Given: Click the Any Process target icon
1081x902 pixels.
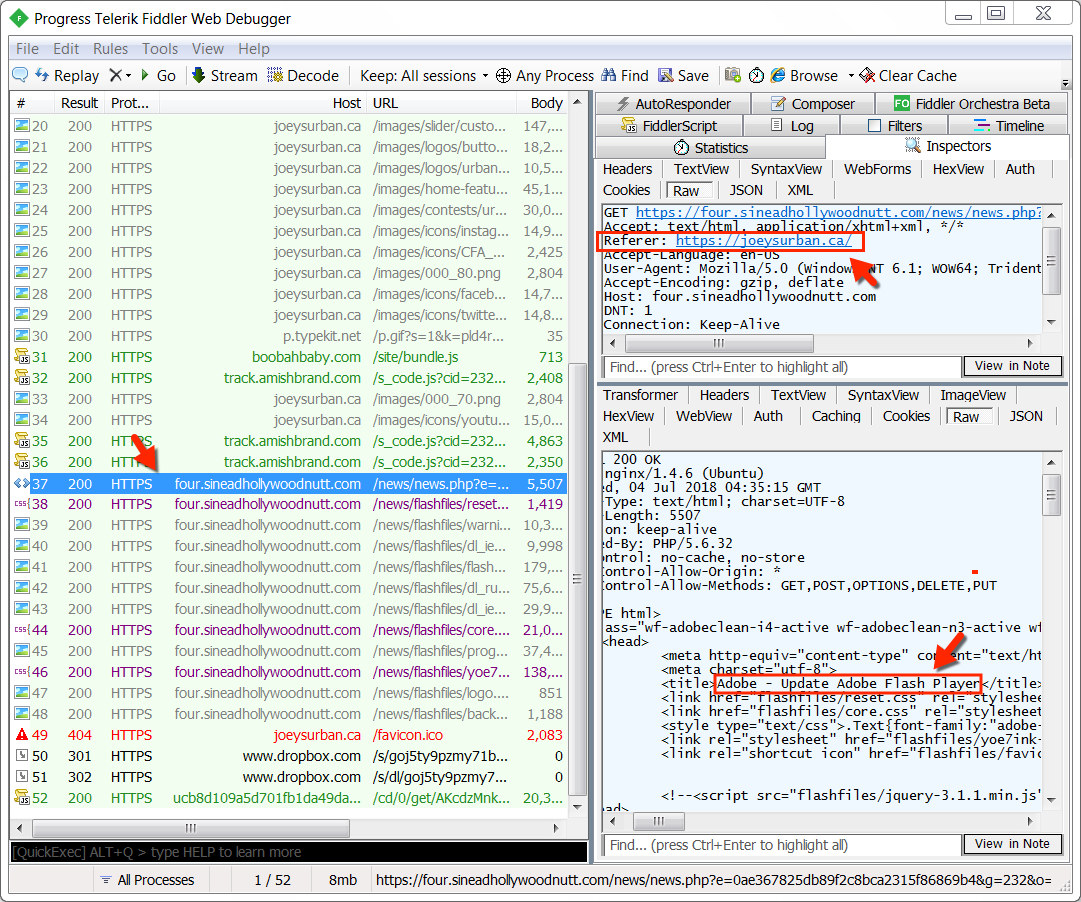Looking at the screenshot, I should click(x=504, y=75).
